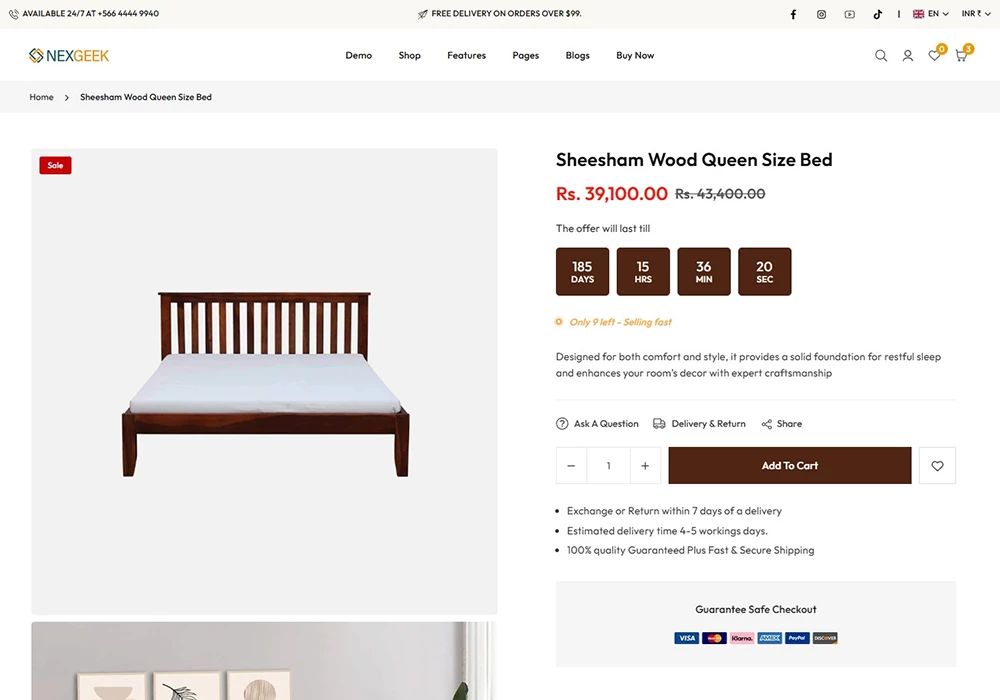Open the wishlist heart icon showing 0 items
Viewport: 1000px width, 700px height.
pos(934,56)
